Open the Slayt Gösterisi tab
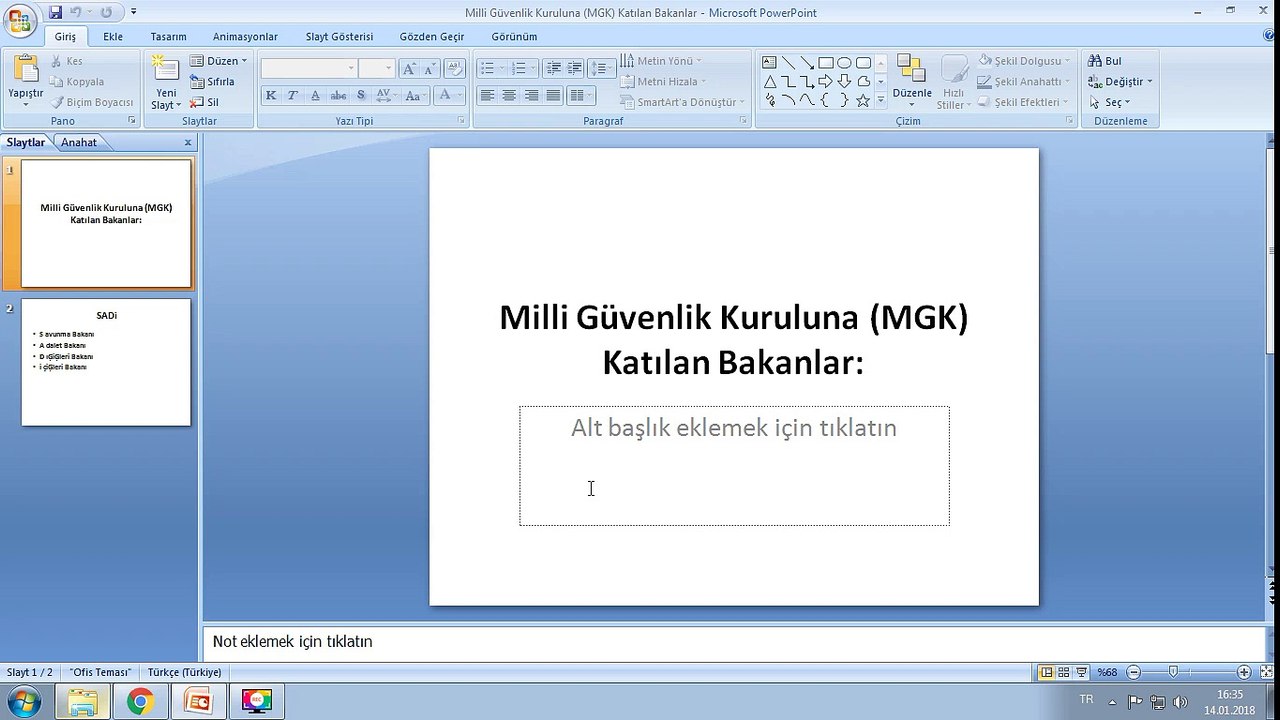The image size is (1280, 720). 339,36
